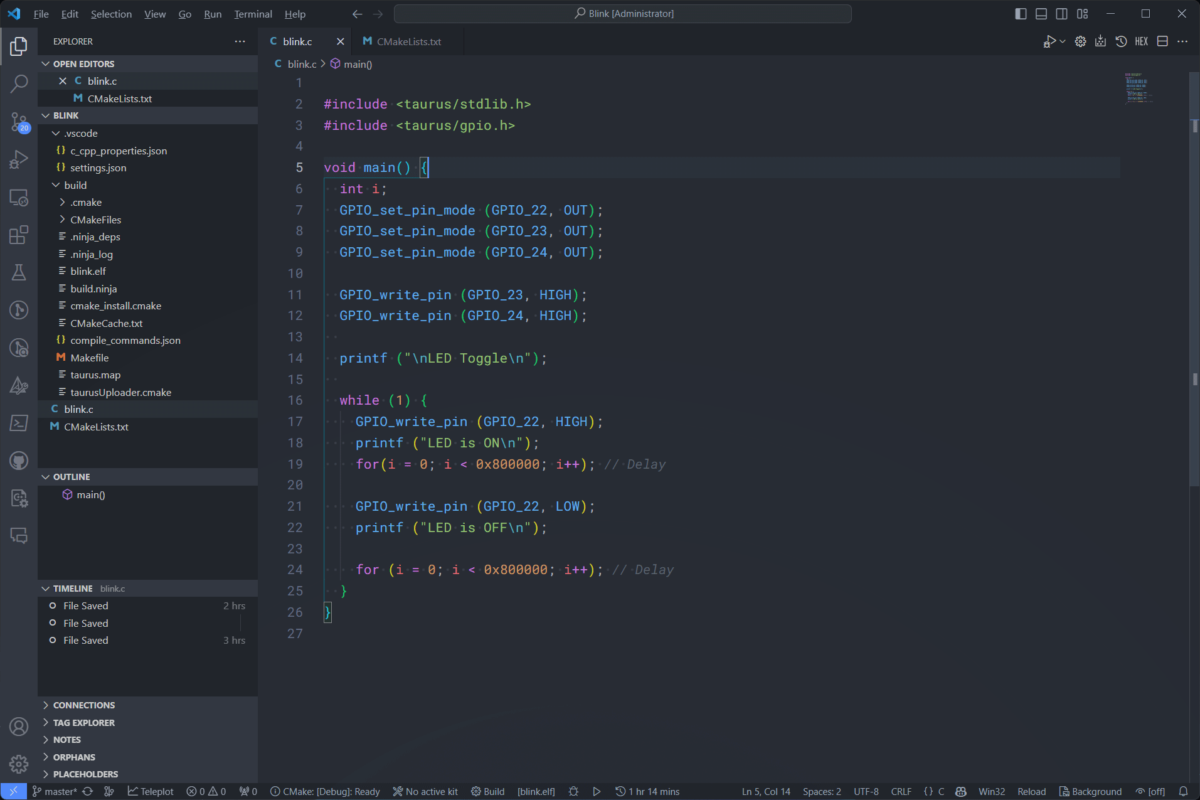This screenshot has width=1200, height=800.
Task: Open the GitHub view in activity bar
Action: [18, 460]
